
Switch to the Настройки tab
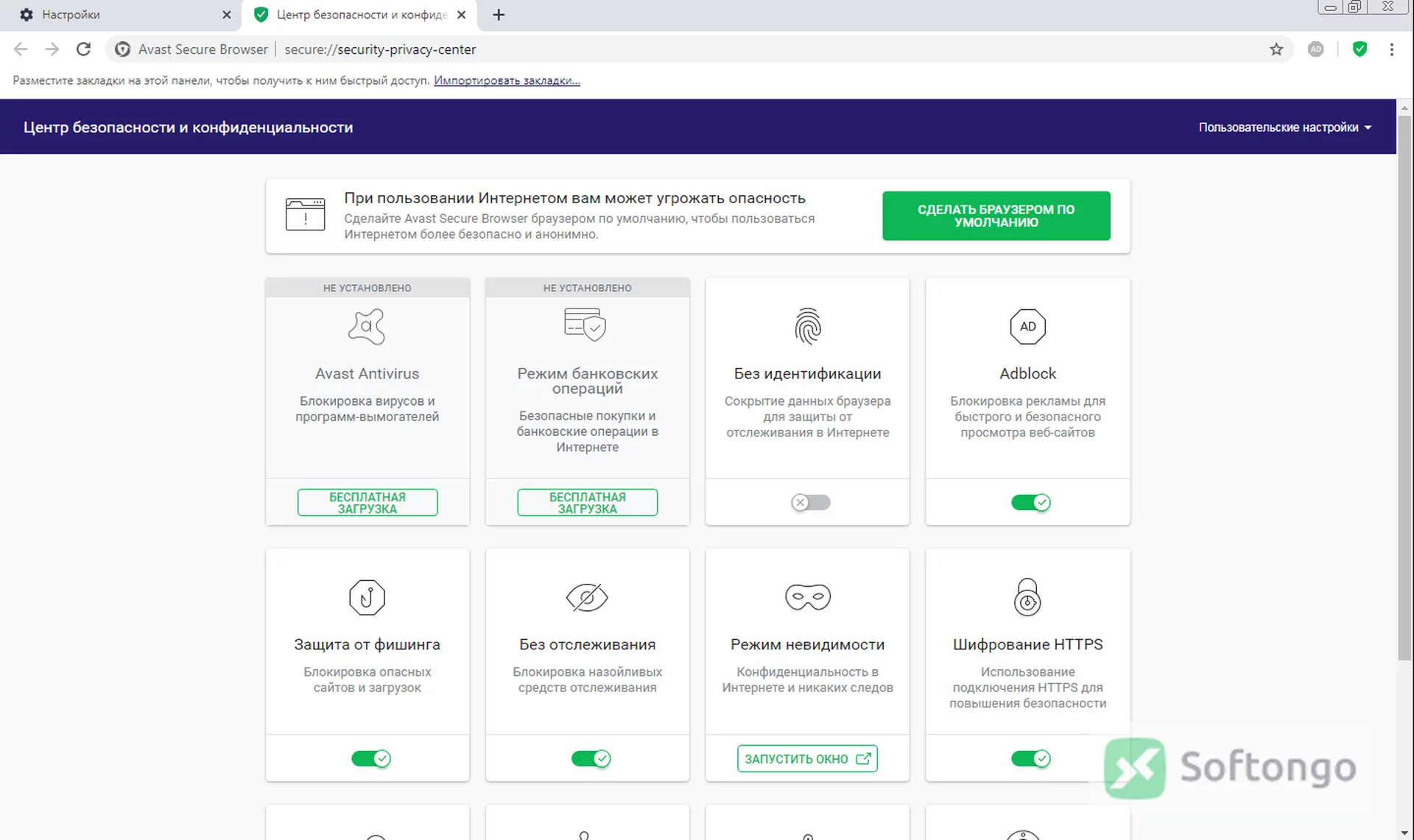click(121, 15)
